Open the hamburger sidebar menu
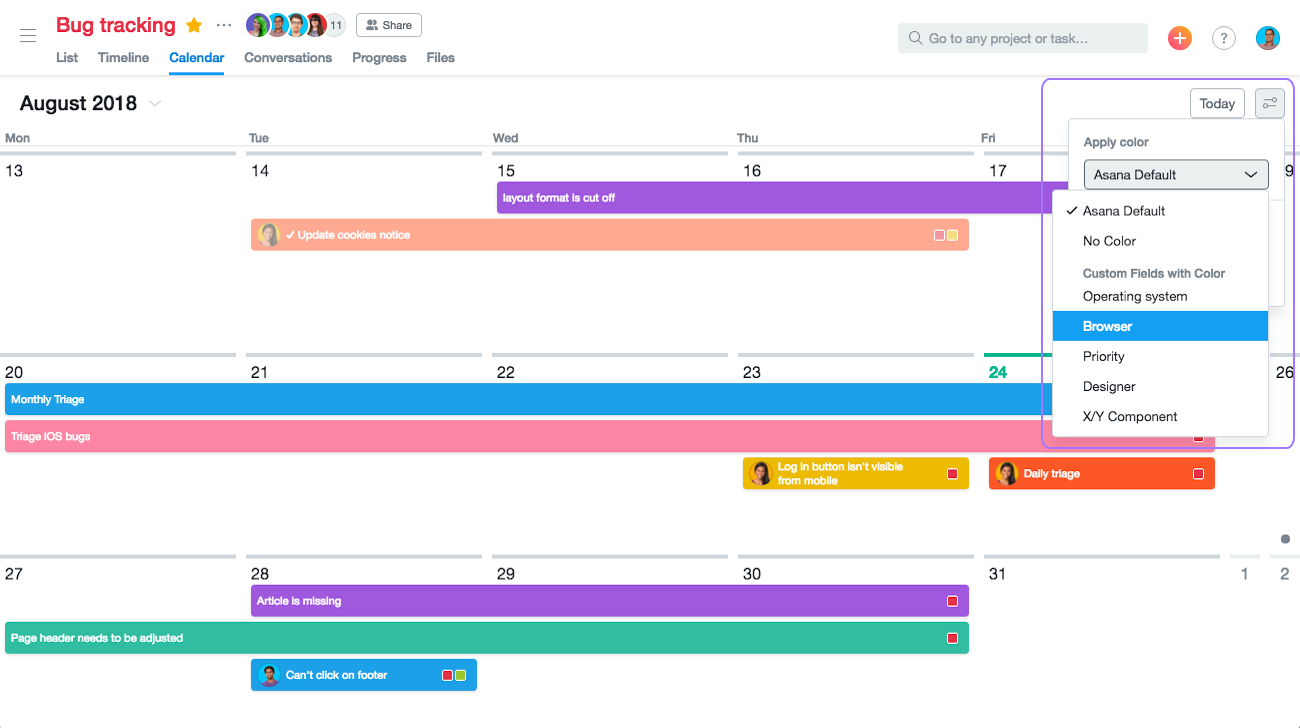The height and width of the screenshot is (728, 1300). [x=28, y=36]
